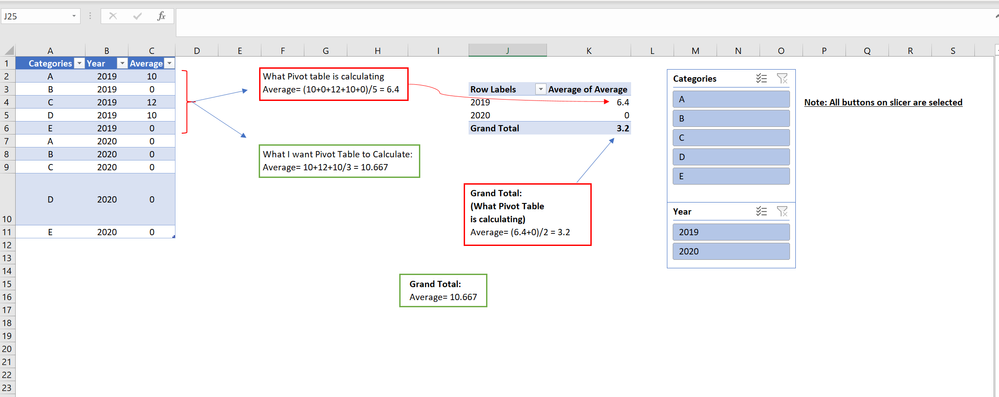The height and width of the screenshot is (397, 999).
Task: Select slicer button C in Categories
Action: tap(731, 137)
